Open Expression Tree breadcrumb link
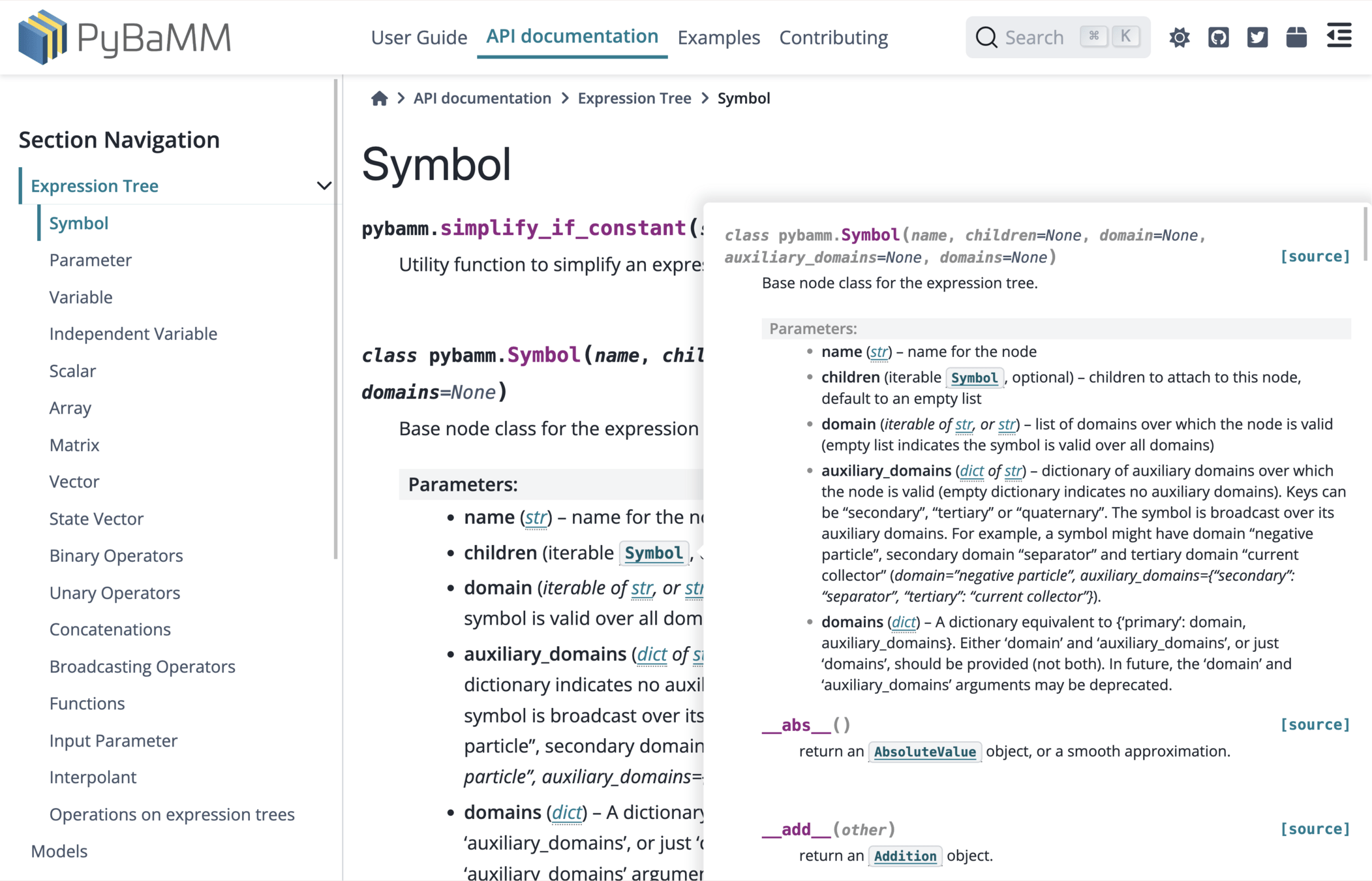This screenshot has width=1372, height=881. point(634,99)
